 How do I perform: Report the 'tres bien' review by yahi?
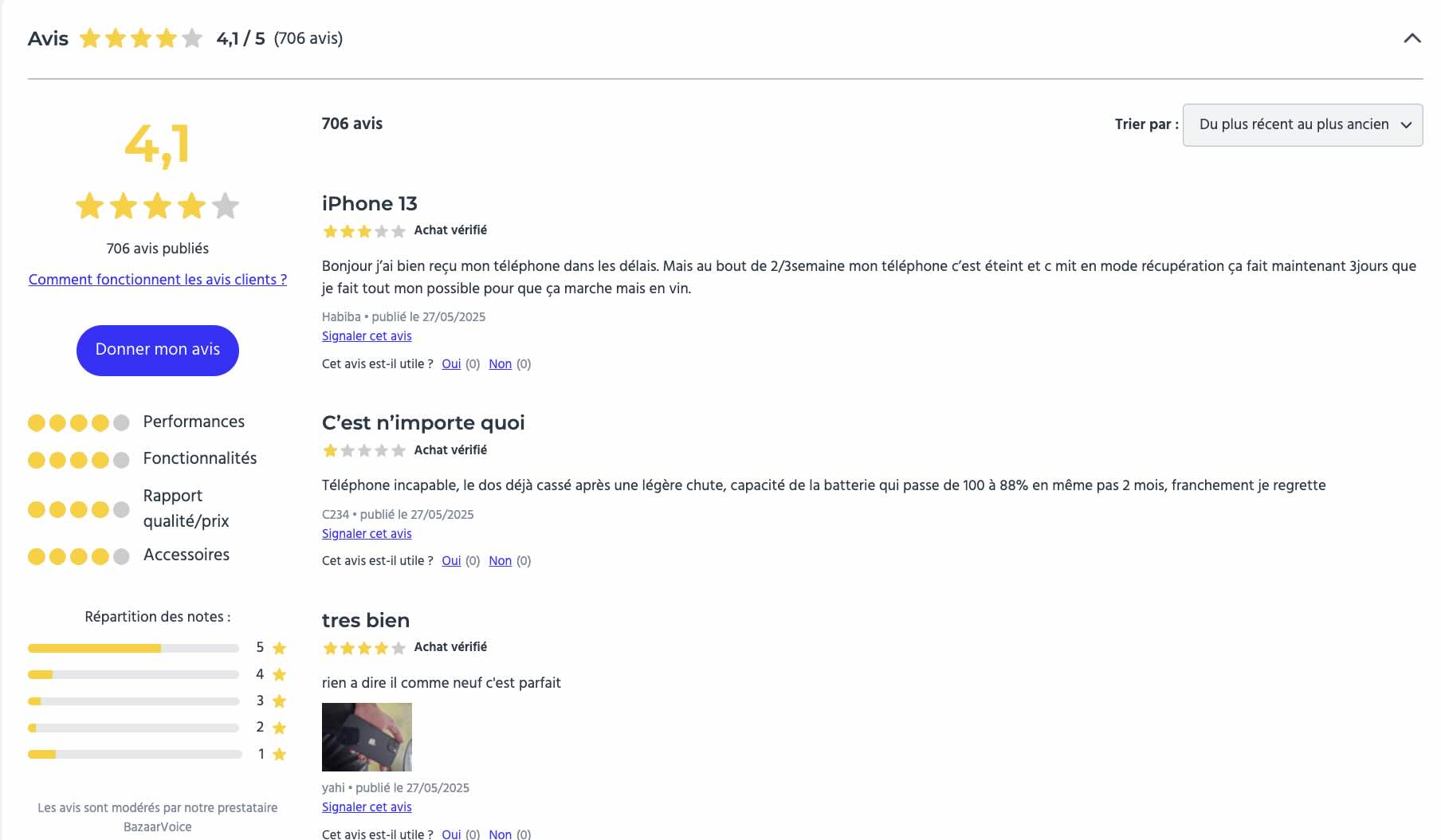pos(367,807)
